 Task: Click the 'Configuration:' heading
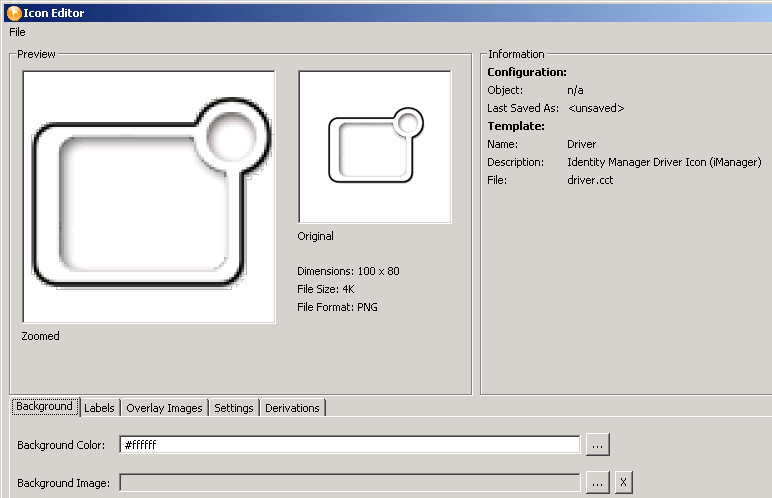click(x=527, y=72)
